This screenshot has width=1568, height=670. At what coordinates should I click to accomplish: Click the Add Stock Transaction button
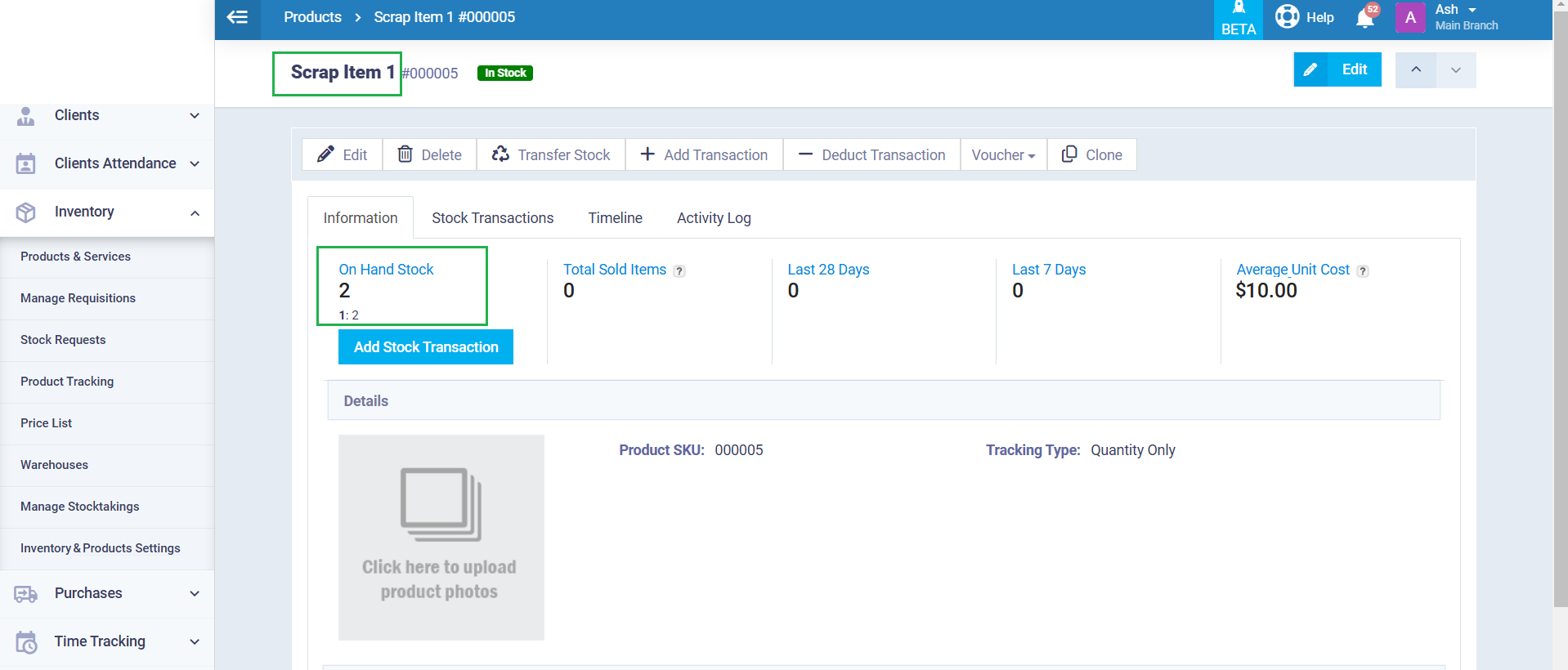(x=425, y=347)
